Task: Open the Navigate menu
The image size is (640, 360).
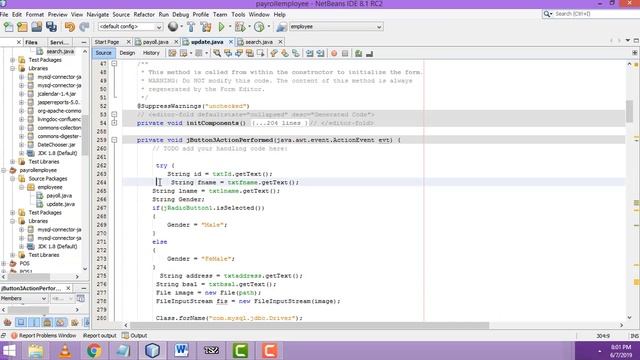Action: tap(98, 14)
